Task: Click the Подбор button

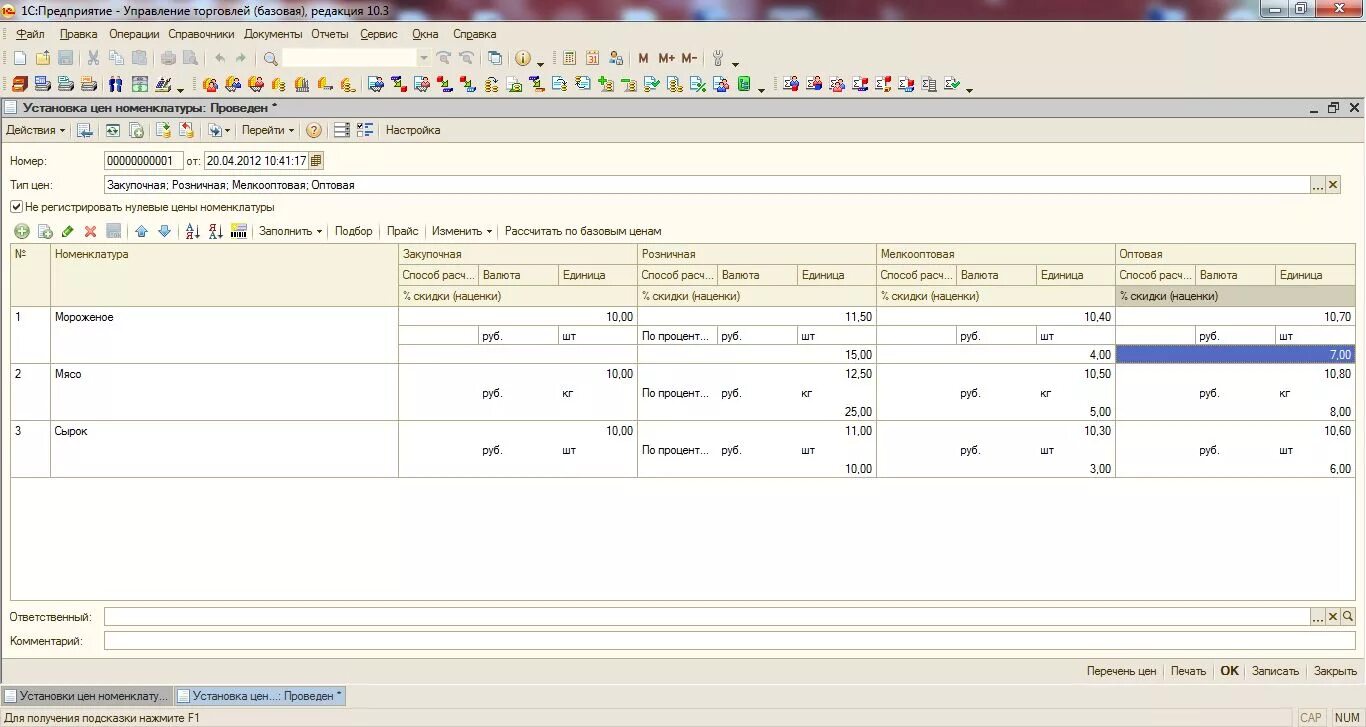Action: coord(354,231)
